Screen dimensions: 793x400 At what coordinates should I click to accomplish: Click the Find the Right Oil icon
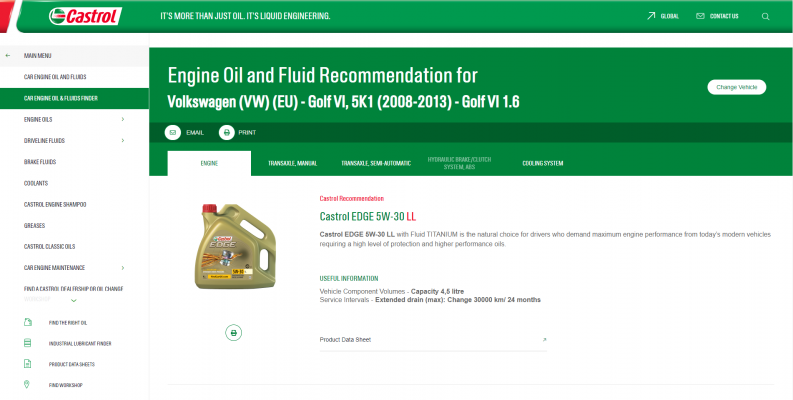28,322
